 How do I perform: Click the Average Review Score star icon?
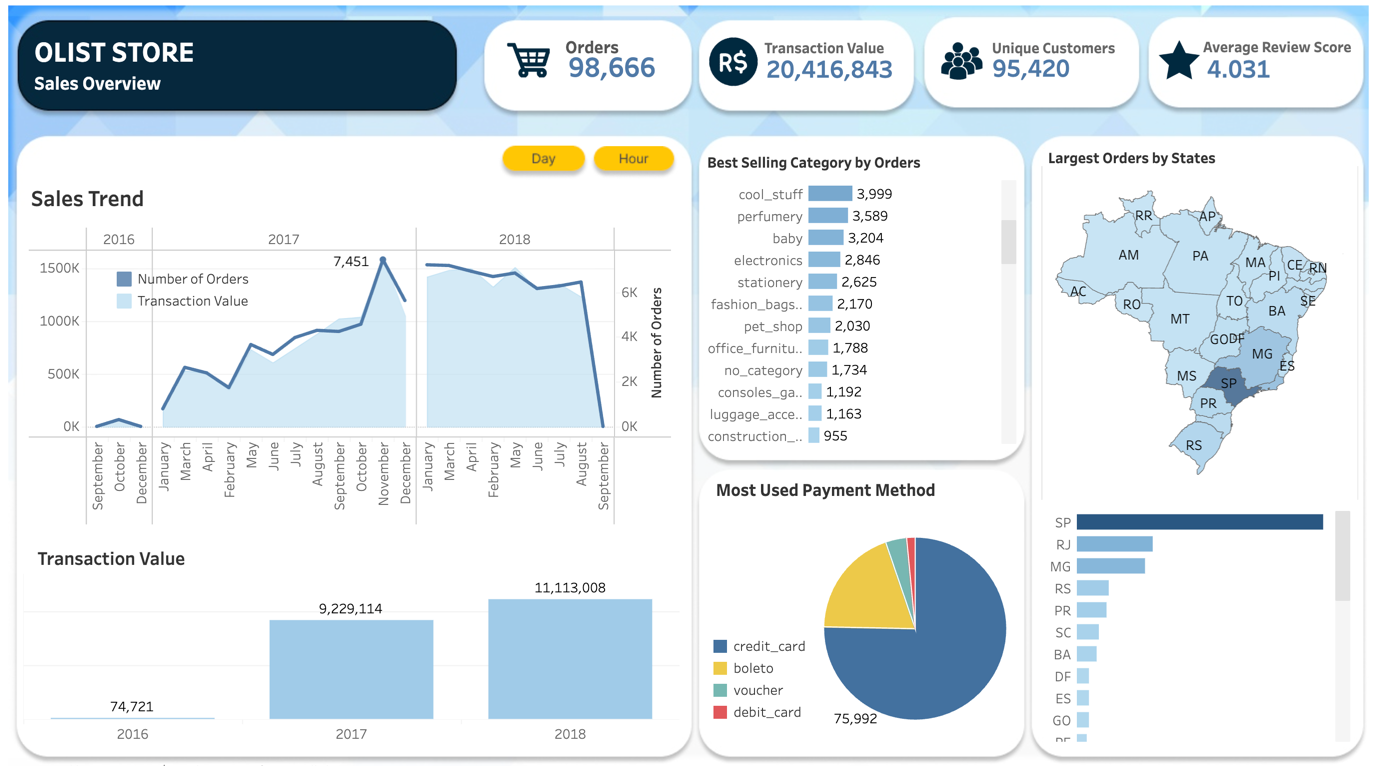(x=1179, y=61)
